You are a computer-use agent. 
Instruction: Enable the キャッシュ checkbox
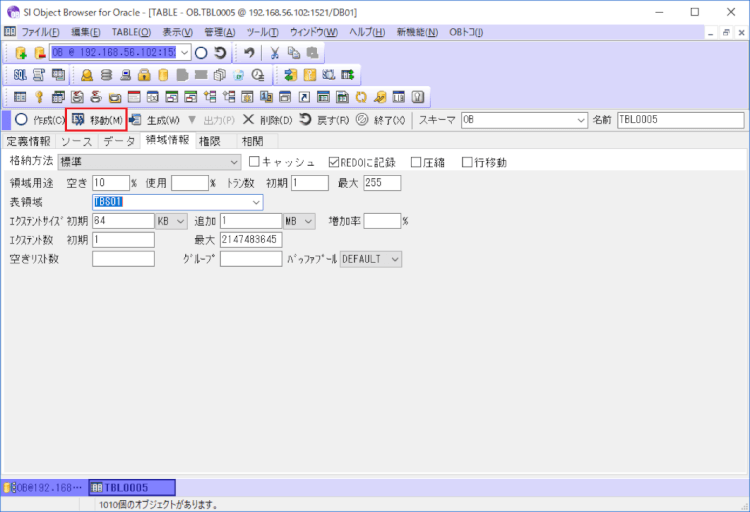(x=254, y=162)
